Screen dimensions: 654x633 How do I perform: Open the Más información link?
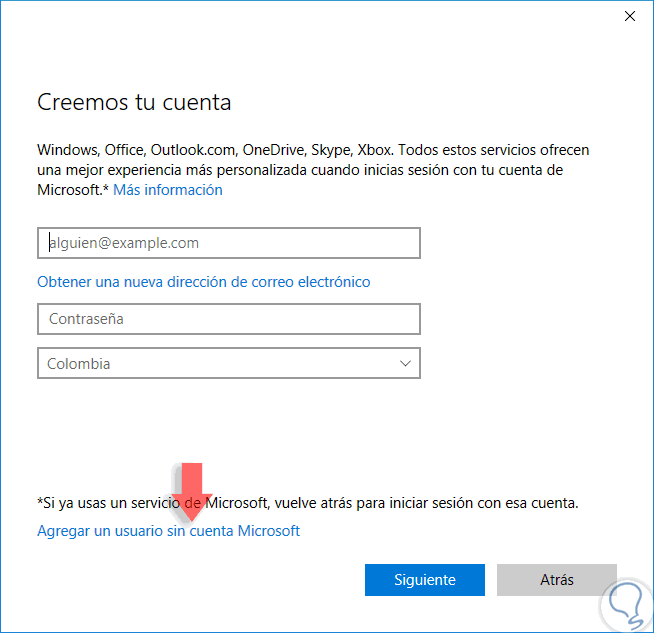pos(168,190)
